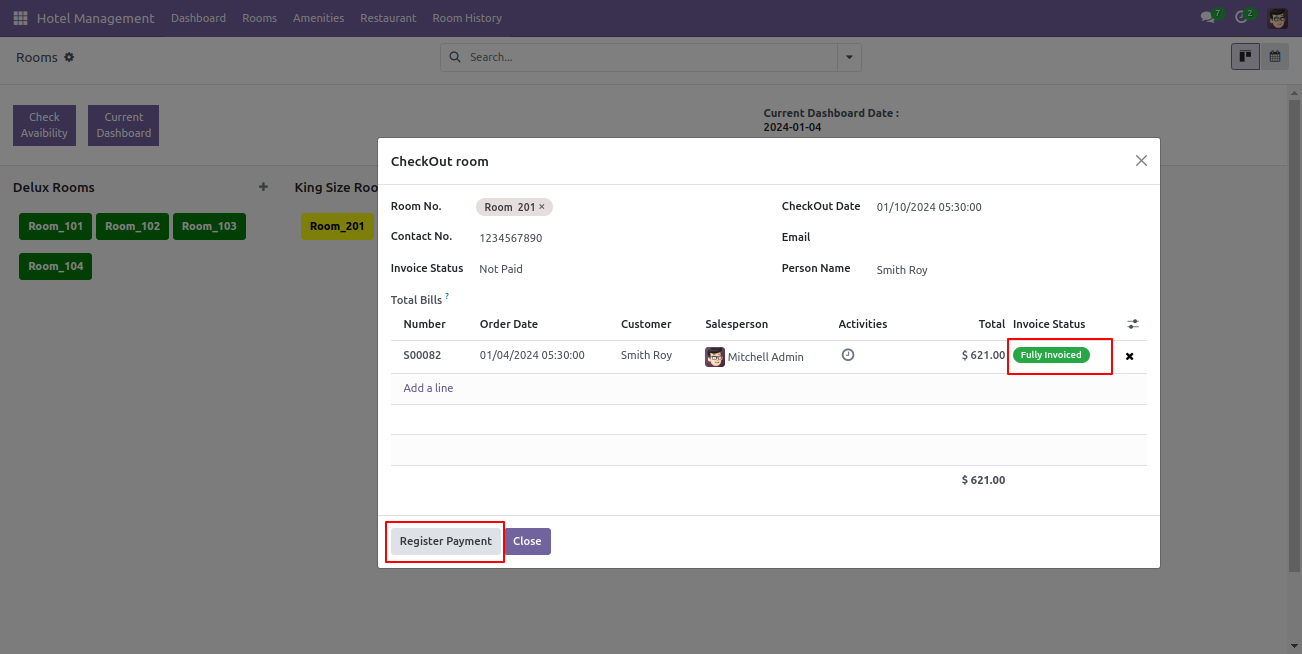Viewport: 1302px width, 654px height.
Task: Open Room_102 card
Action: tap(133, 226)
